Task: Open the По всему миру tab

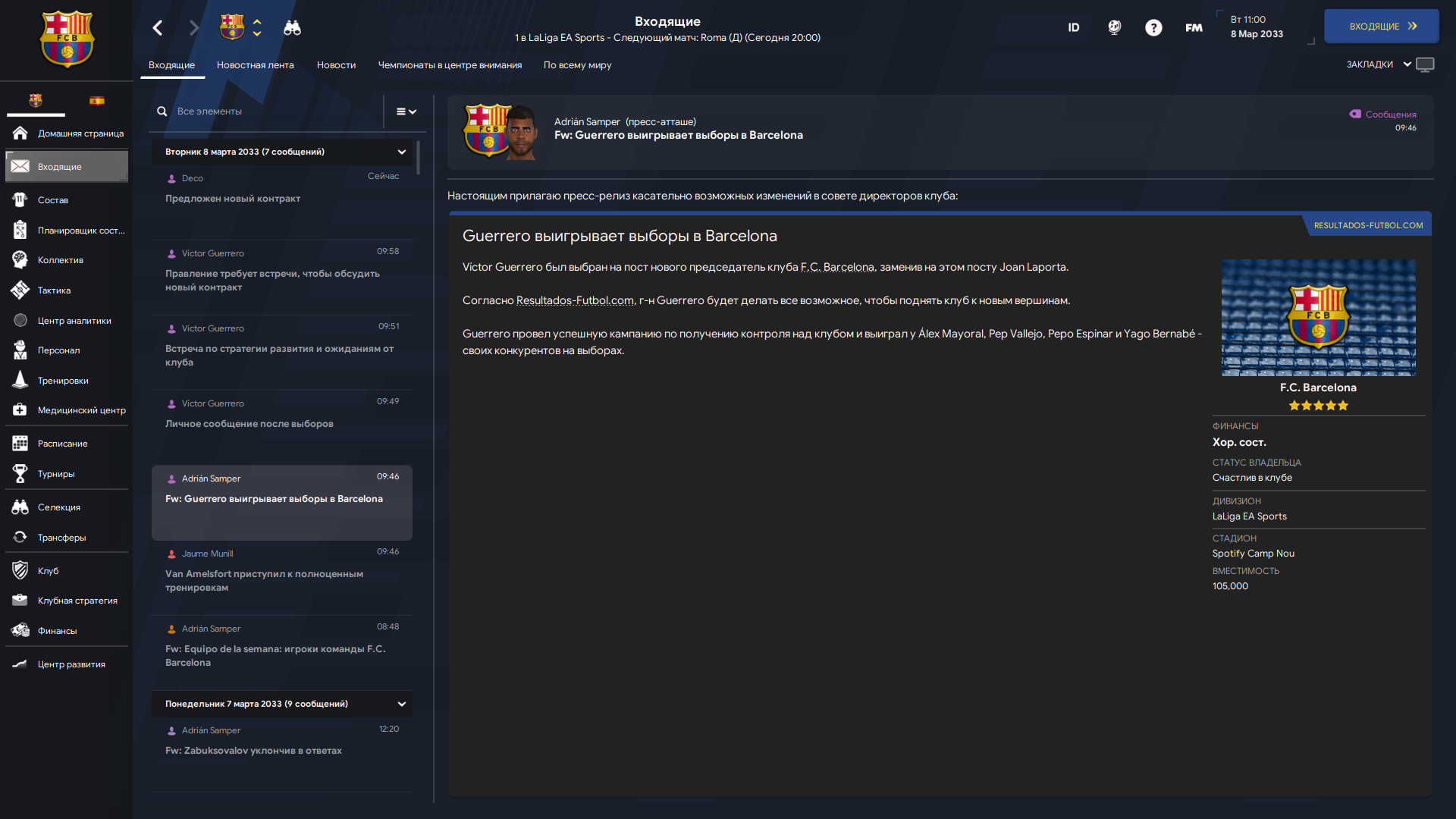Action: tap(577, 65)
